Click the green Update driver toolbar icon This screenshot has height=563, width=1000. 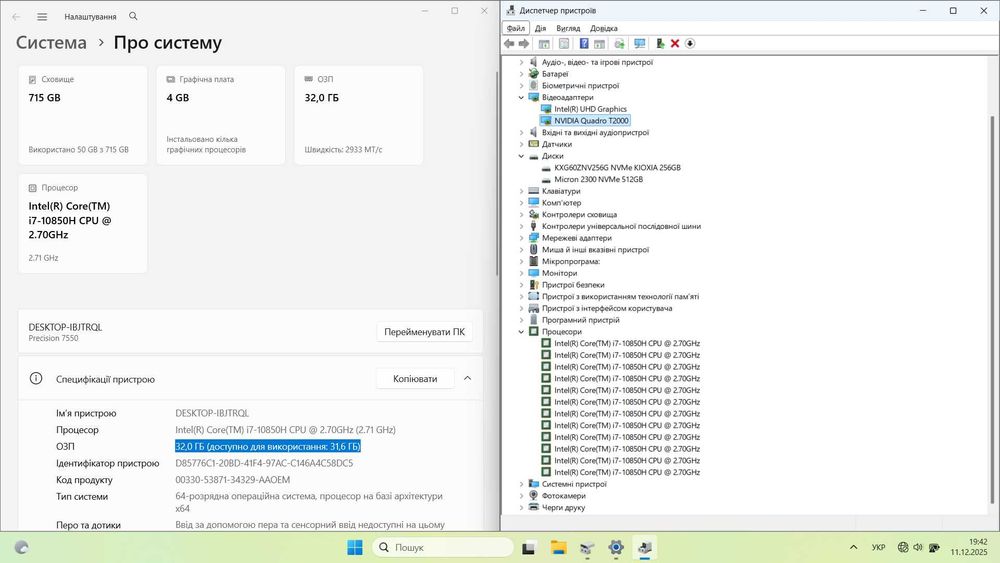click(660, 43)
